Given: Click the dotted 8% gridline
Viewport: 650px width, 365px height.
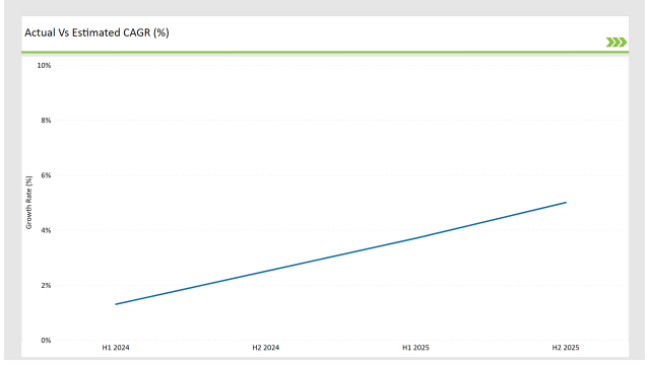Looking at the screenshot, I should pos(340,120).
